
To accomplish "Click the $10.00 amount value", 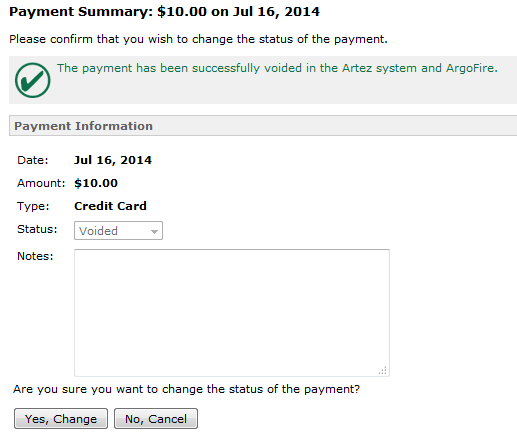I will [96, 183].
